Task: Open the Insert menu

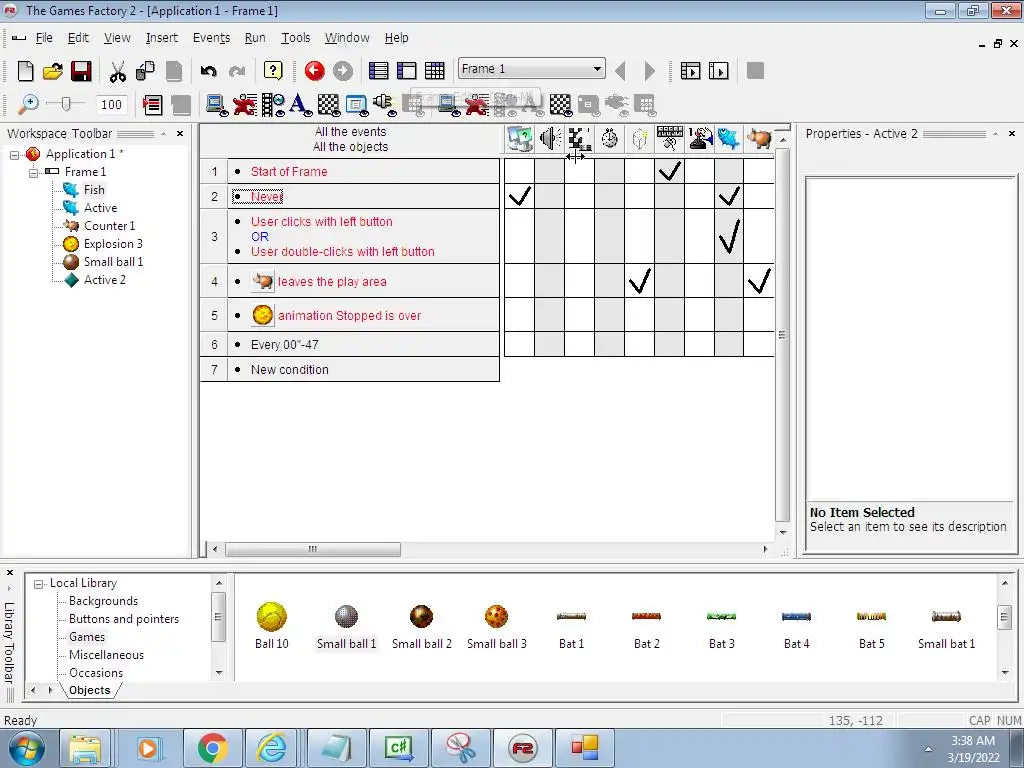Action: click(161, 38)
